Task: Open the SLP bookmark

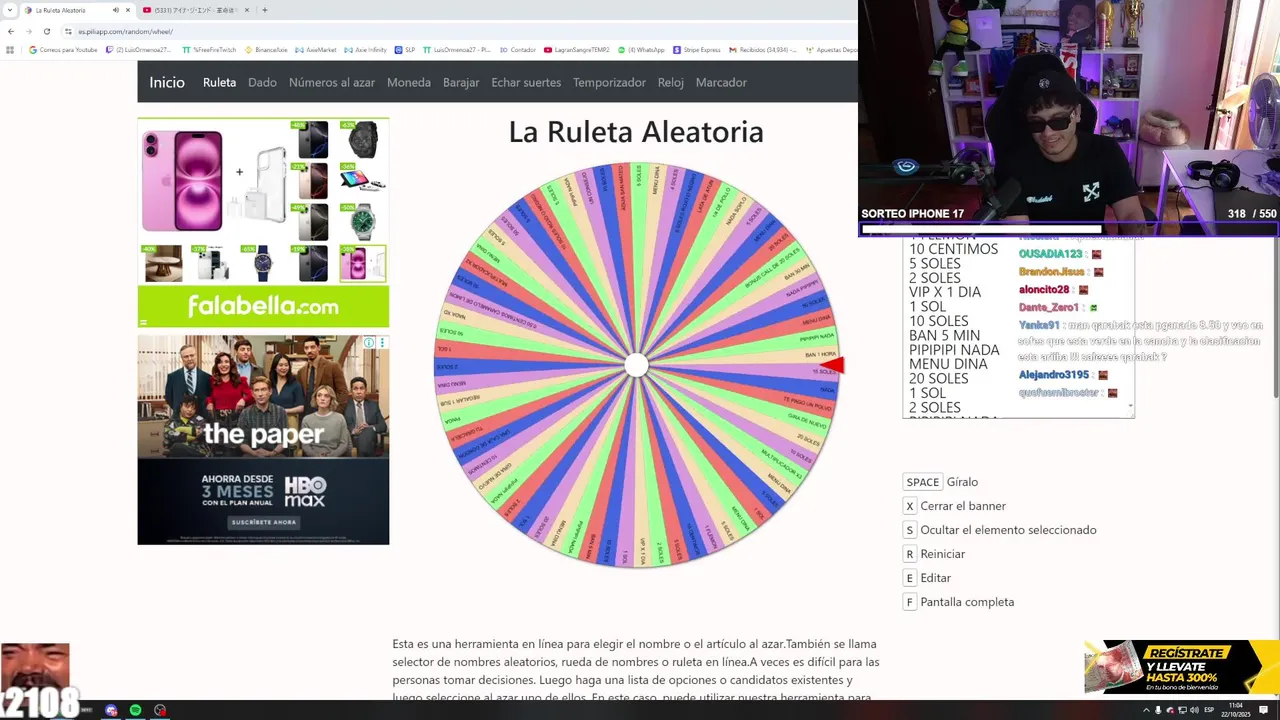Action: 405,49
